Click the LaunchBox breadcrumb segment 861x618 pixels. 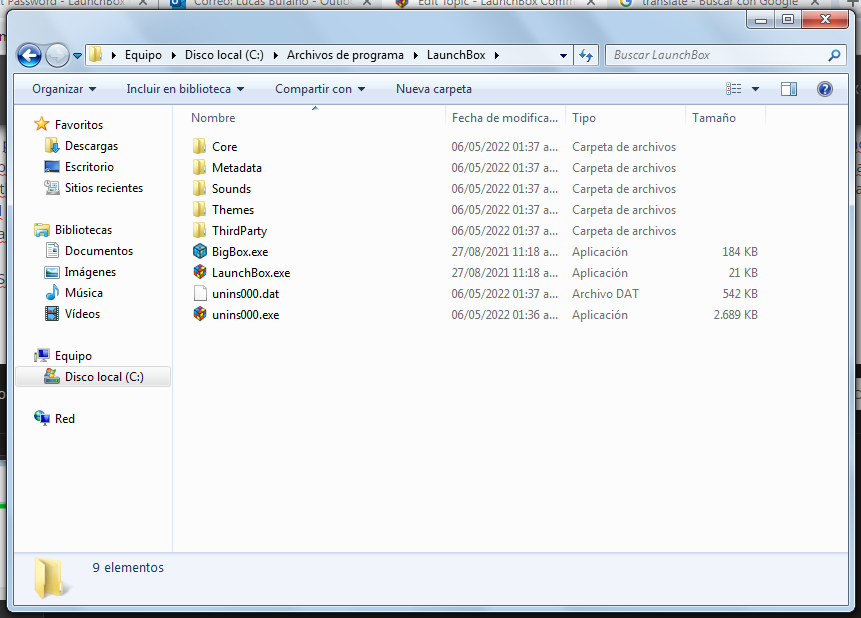coord(456,55)
